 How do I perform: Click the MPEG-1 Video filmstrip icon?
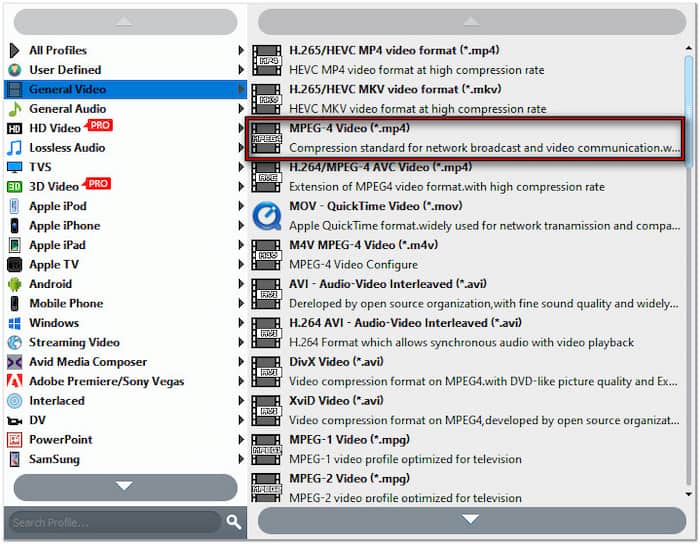267,449
